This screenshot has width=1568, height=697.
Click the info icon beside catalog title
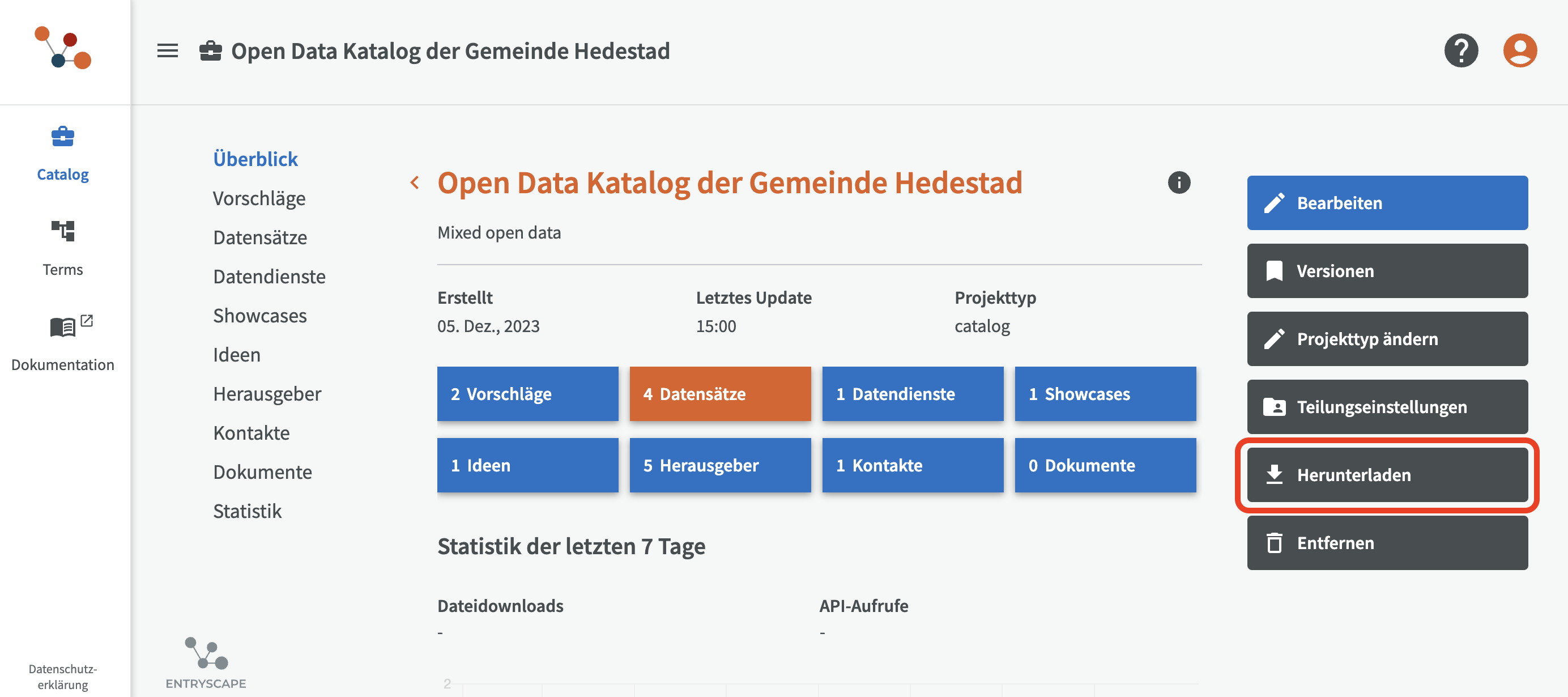[1178, 182]
